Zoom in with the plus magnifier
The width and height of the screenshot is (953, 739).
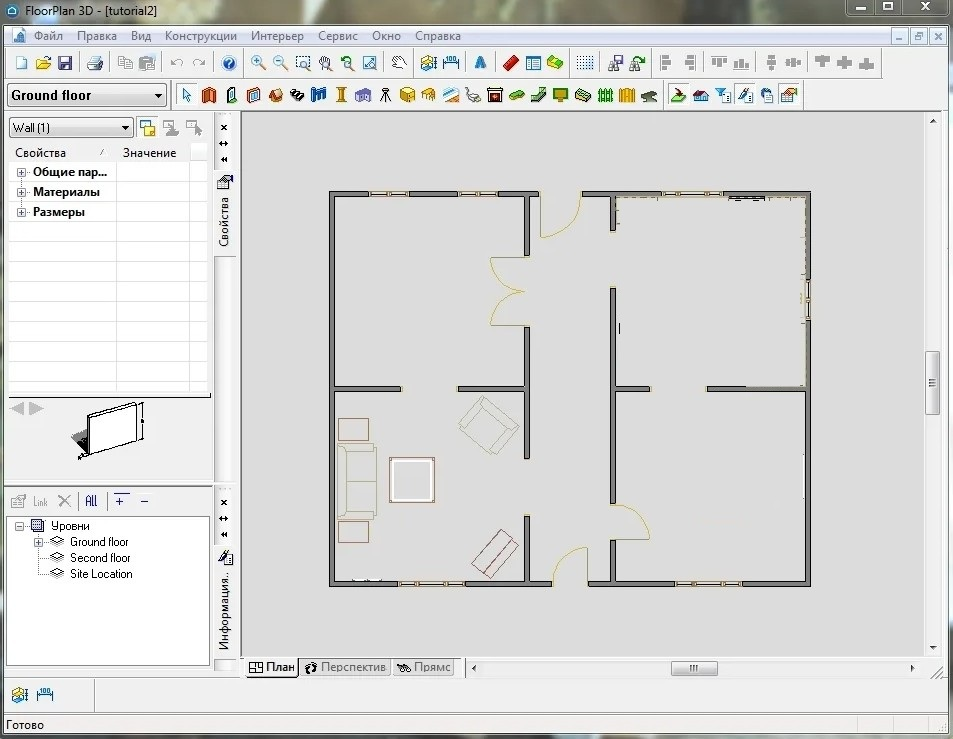click(x=258, y=63)
